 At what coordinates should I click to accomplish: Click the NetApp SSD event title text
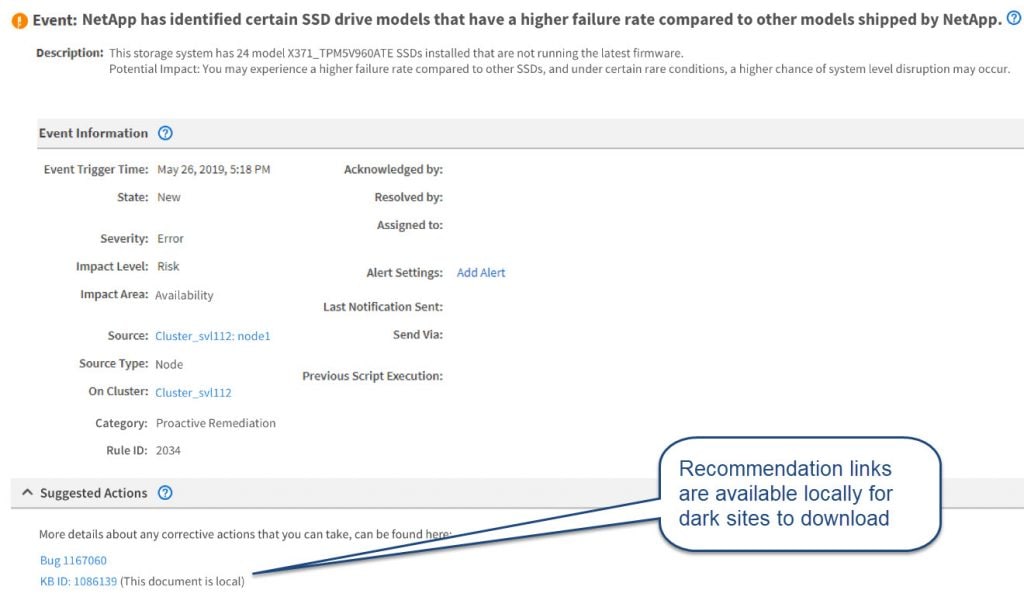click(x=541, y=20)
